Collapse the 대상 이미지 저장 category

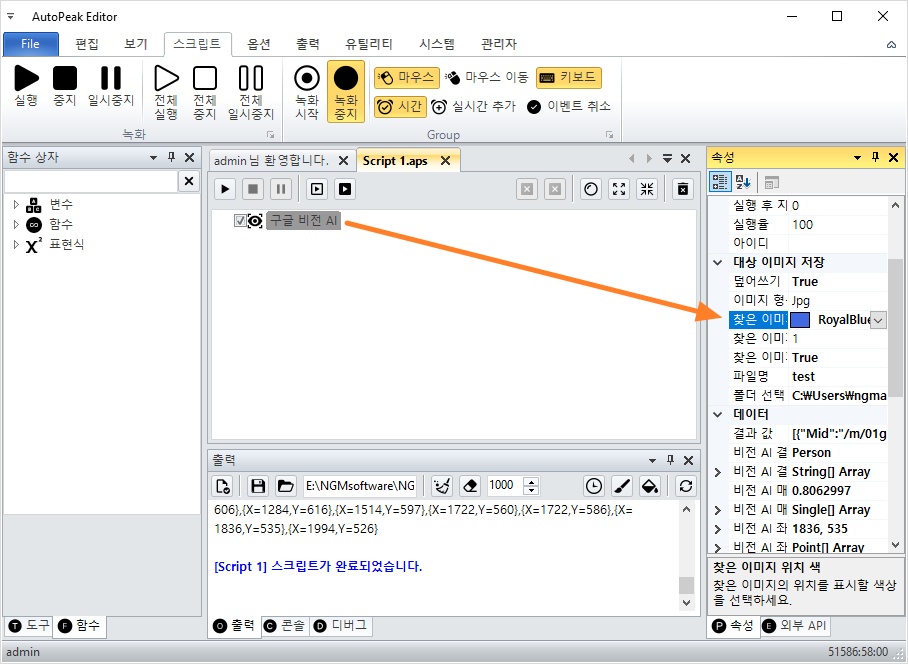pos(717,262)
